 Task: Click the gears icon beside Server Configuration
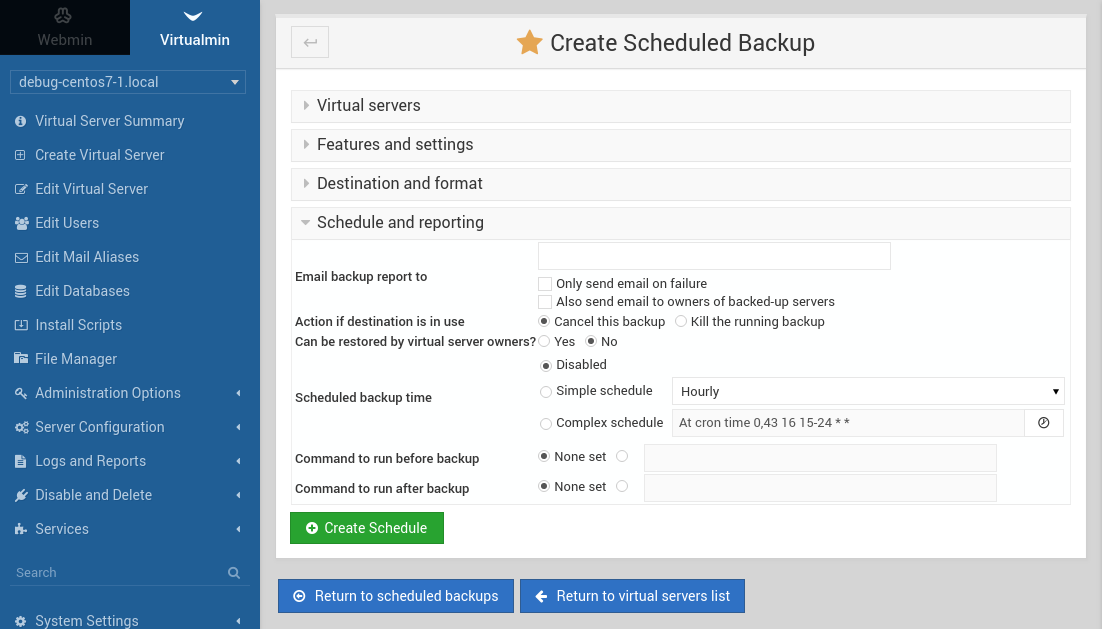22,427
